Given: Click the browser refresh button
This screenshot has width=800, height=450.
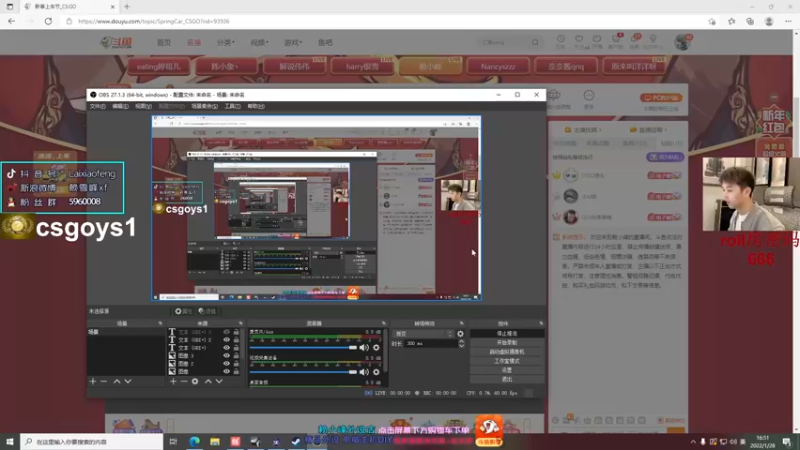Looking at the screenshot, I should tap(48, 21).
